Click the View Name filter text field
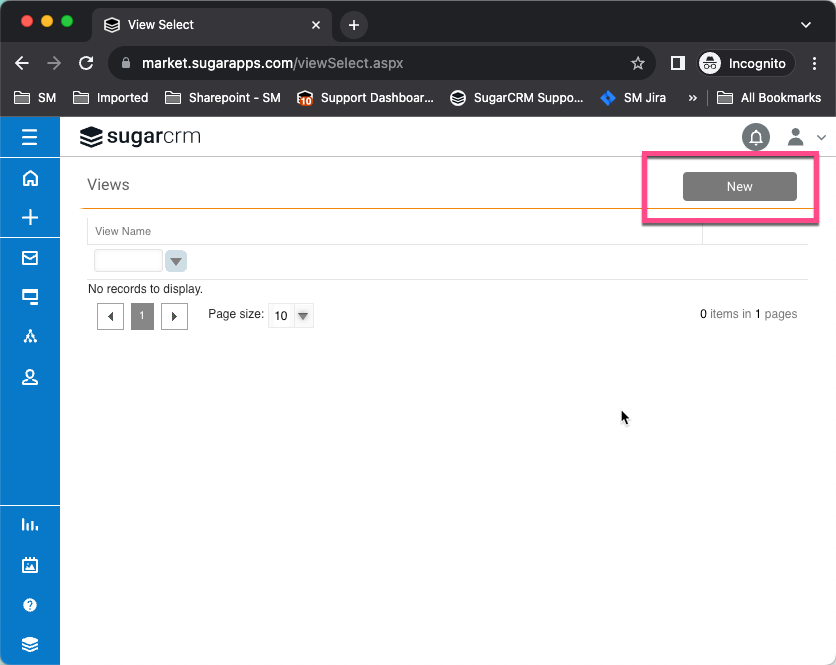Viewport: 836px width, 665px height. click(128, 262)
